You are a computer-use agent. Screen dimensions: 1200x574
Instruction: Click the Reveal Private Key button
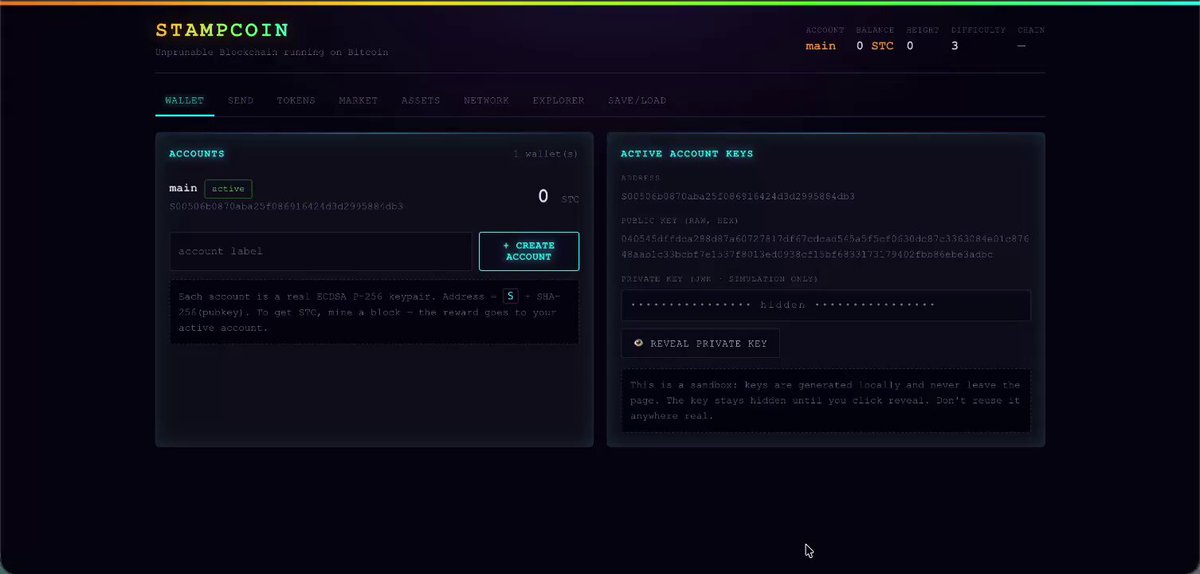pyautogui.click(x=700, y=343)
